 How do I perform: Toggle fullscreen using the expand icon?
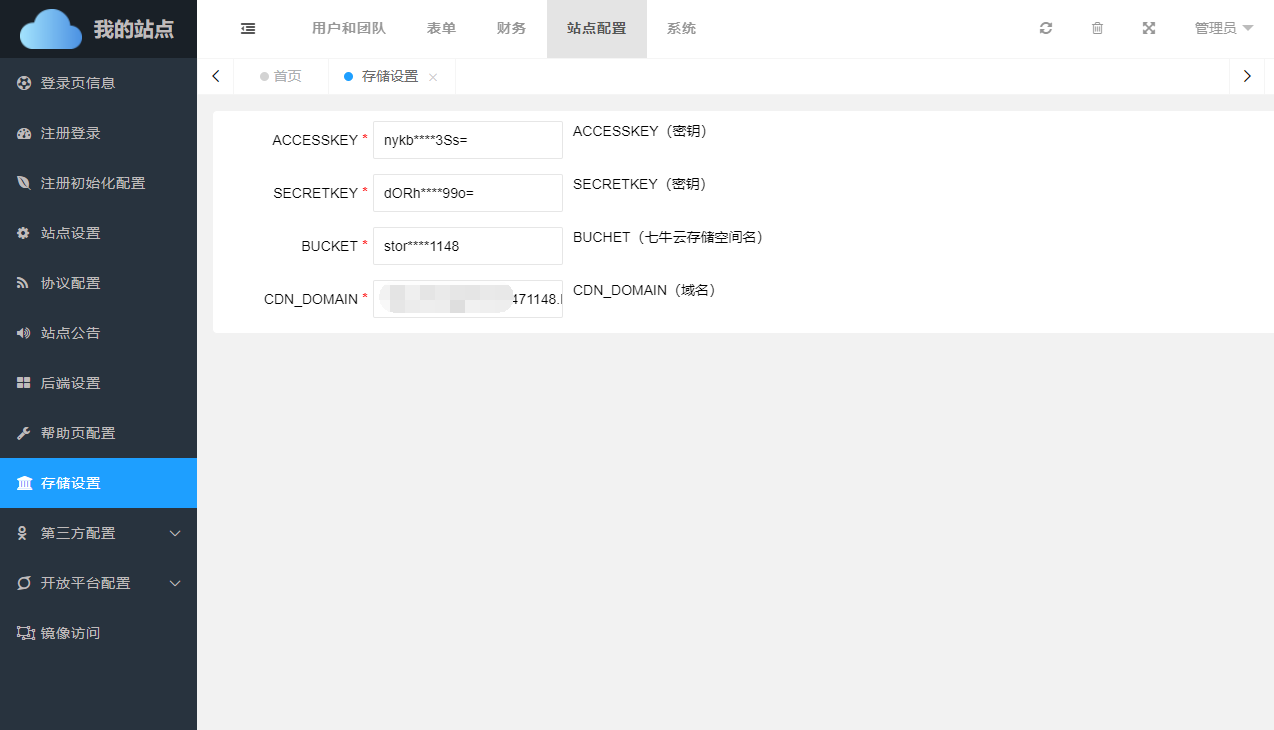pos(1149,29)
